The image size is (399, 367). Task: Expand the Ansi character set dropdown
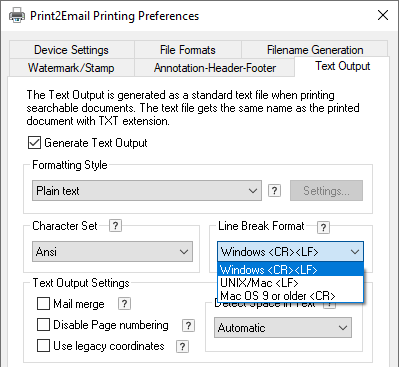(112, 252)
